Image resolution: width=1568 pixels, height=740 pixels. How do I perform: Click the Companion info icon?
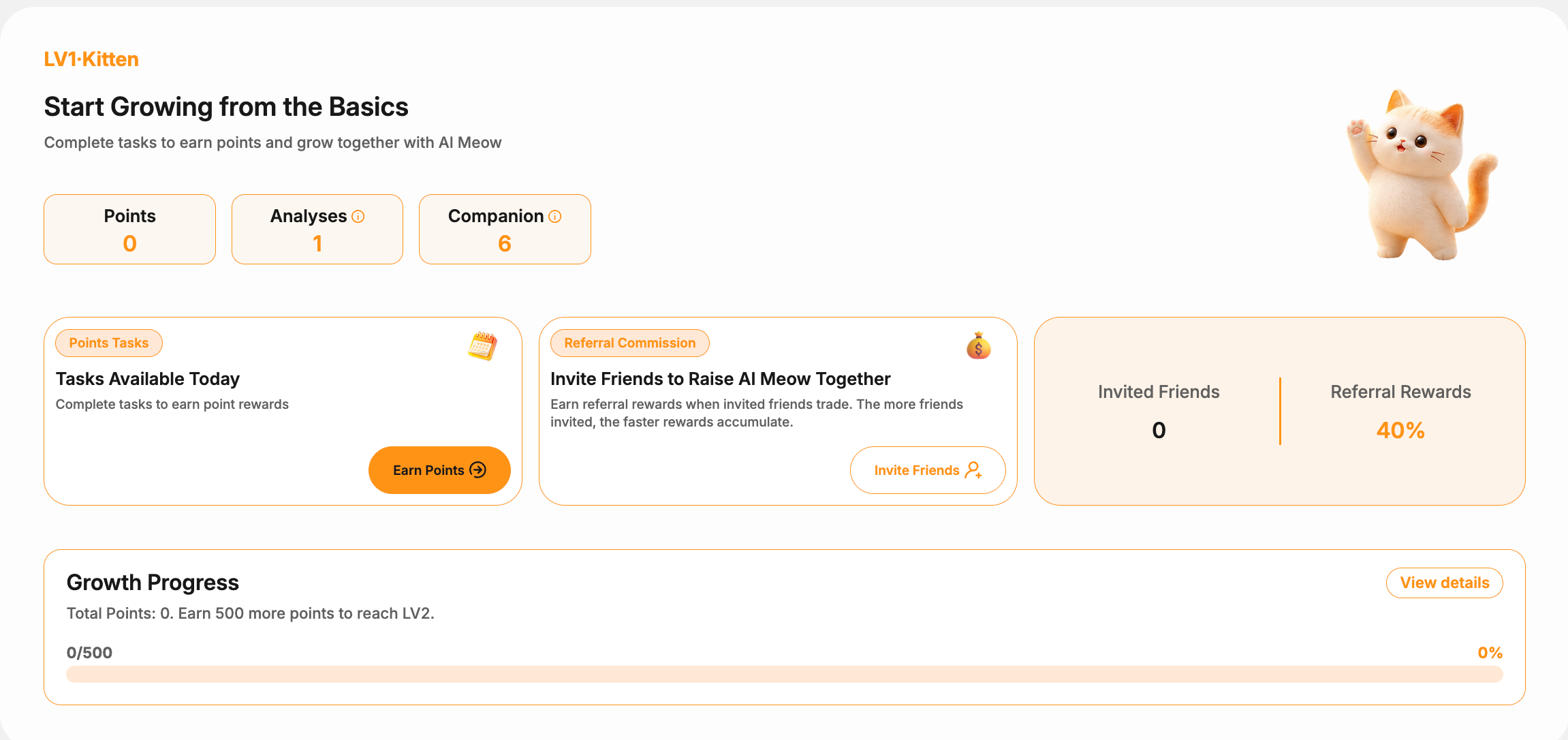(x=555, y=217)
